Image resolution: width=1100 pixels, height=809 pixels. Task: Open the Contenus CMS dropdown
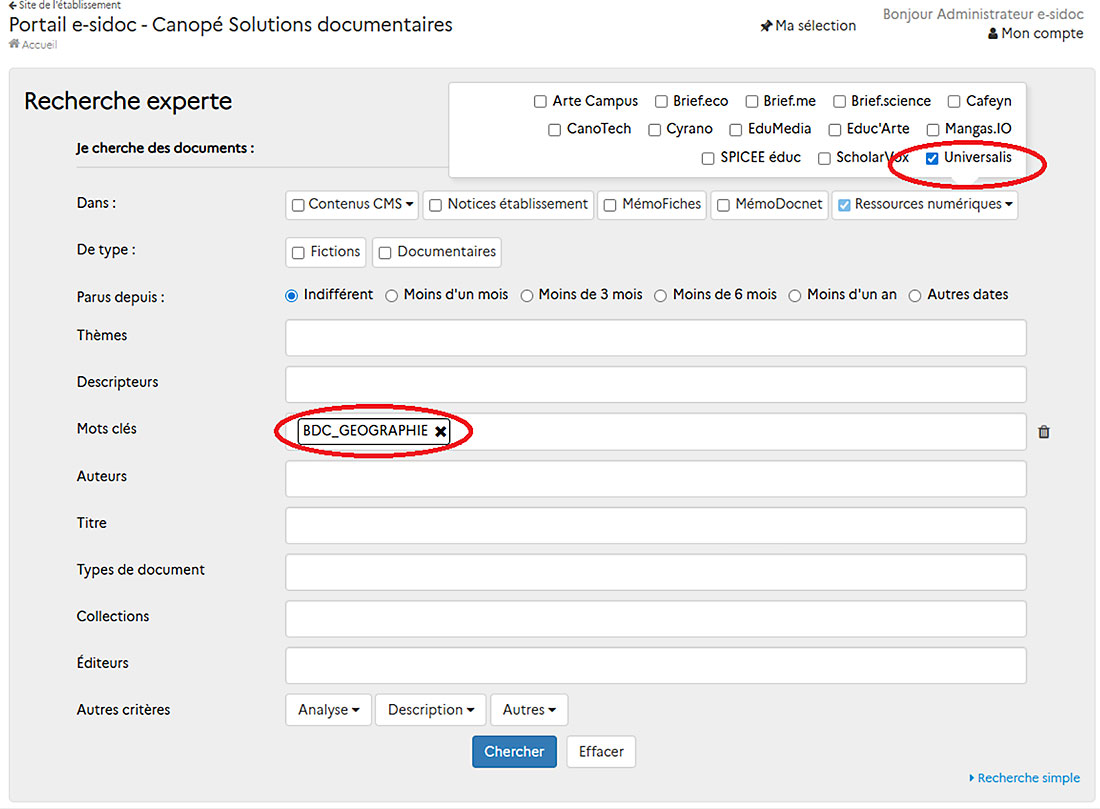pos(352,204)
